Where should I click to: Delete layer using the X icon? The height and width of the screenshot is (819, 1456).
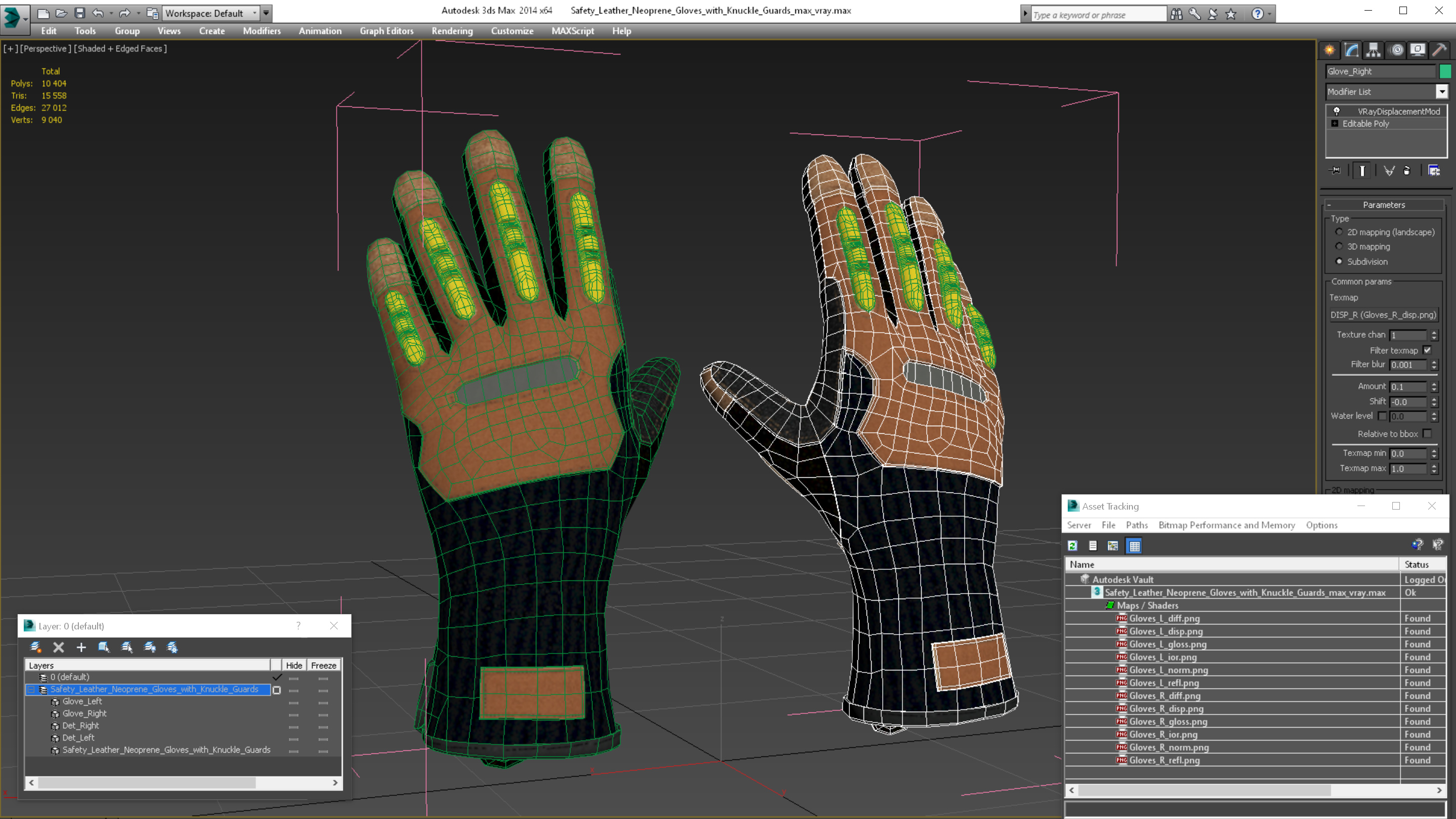pyautogui.click(x=58, y=647)
